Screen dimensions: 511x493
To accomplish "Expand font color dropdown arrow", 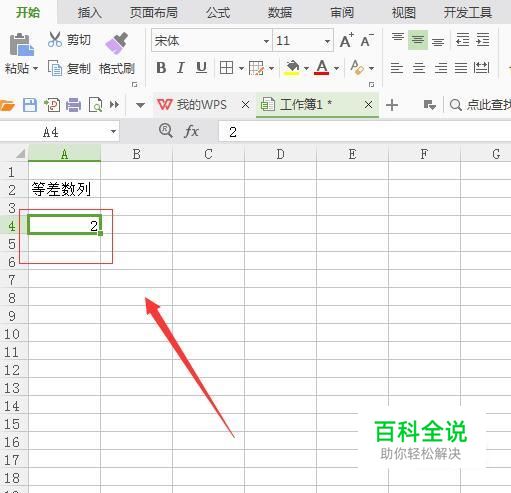I will (336, 69).
